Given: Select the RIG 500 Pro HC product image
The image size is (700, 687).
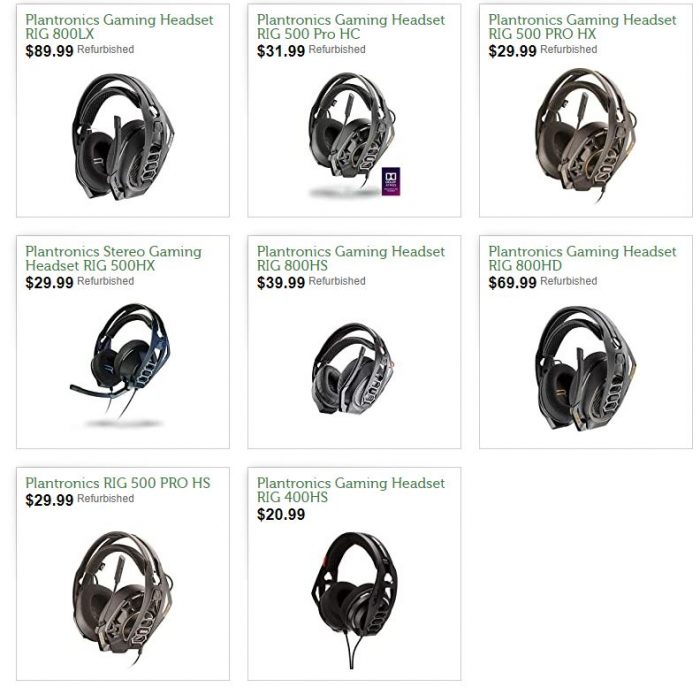Looking at the screenshot, I should 354,135.
